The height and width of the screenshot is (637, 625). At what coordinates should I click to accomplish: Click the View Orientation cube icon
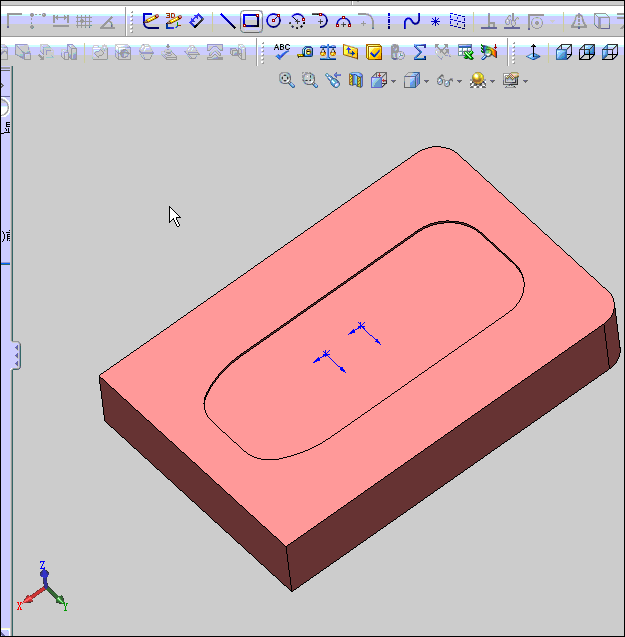pos(379,80)
